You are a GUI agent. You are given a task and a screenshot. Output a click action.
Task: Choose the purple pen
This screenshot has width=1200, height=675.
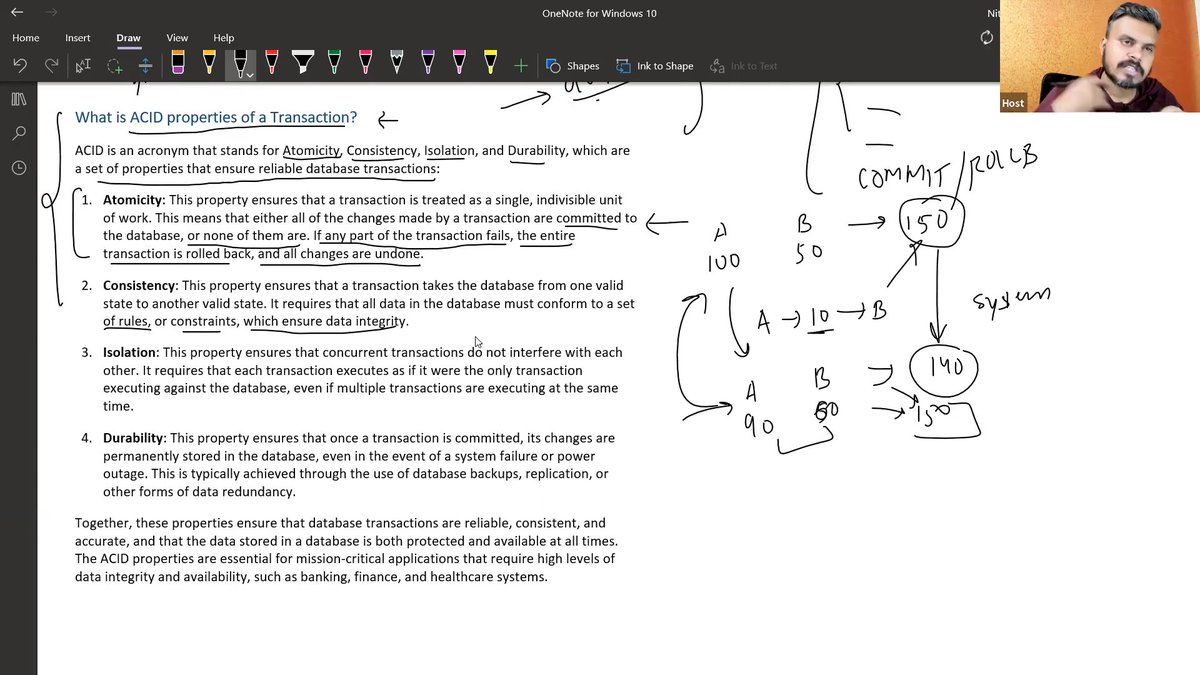(x=427, y=64)
